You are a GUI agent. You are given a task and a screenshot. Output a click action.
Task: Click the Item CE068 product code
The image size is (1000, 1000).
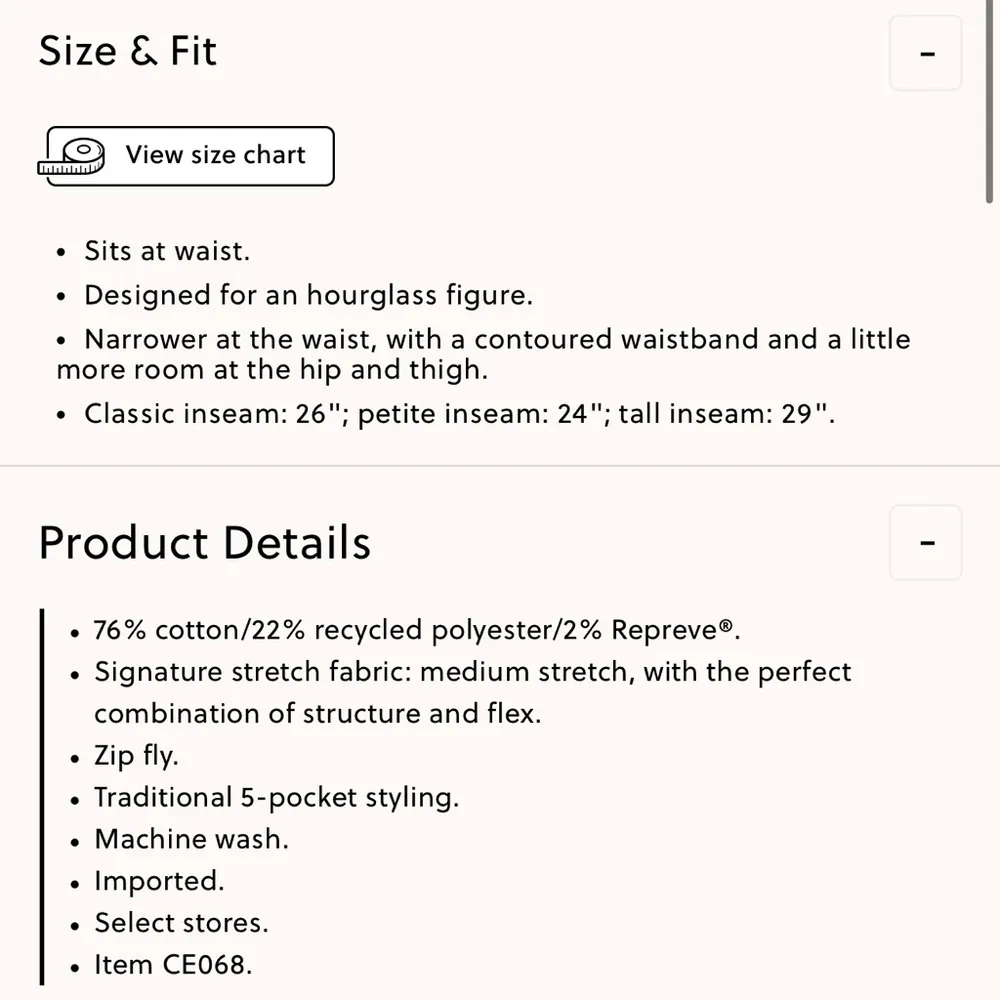(x=172, y=964)
